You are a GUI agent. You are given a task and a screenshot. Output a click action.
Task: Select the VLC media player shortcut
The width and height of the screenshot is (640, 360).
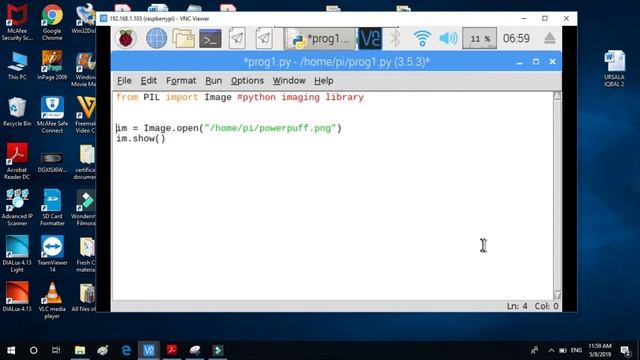click(x=52, y=300)
